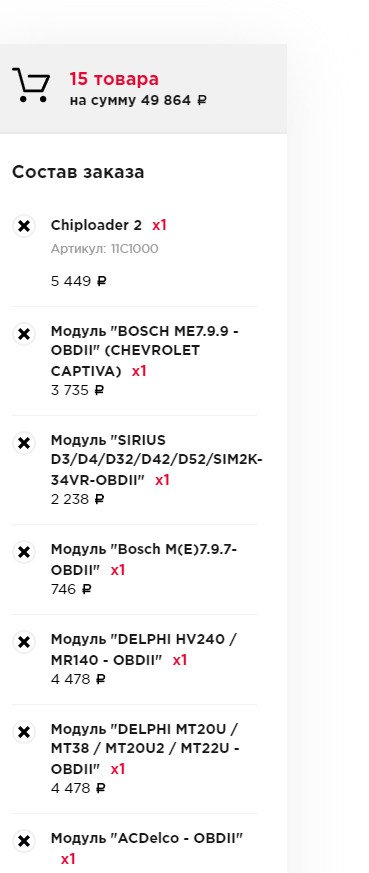Open DELPHI MT20U / MT38 product link

point(145,749)
